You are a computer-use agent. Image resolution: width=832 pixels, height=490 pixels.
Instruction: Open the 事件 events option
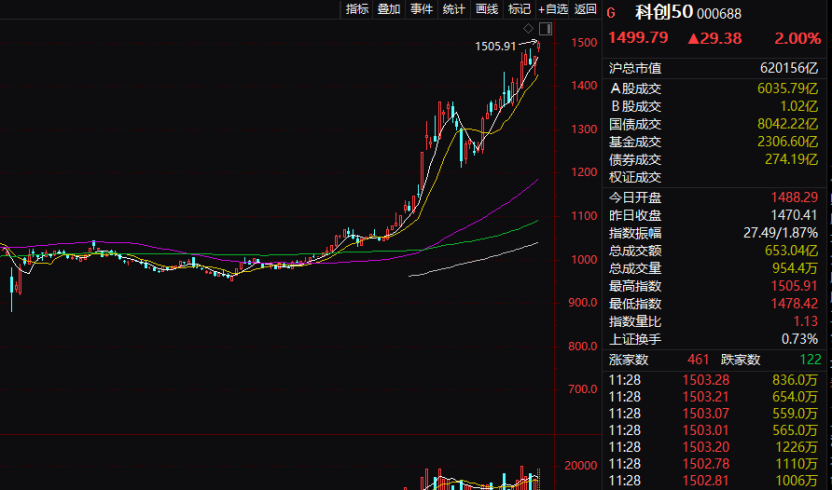coord(421,9)
